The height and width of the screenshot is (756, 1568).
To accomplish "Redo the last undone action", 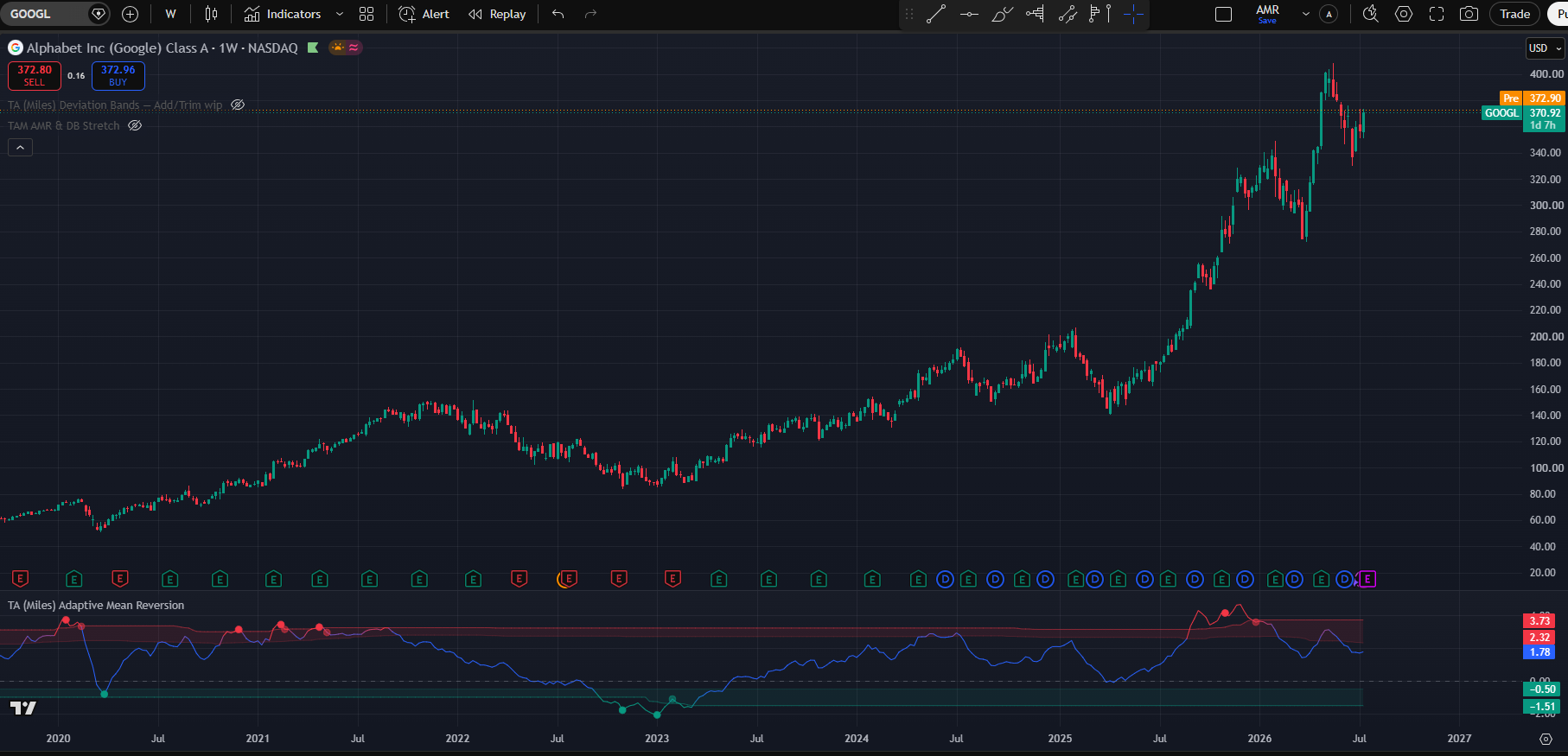I will 591,14.
